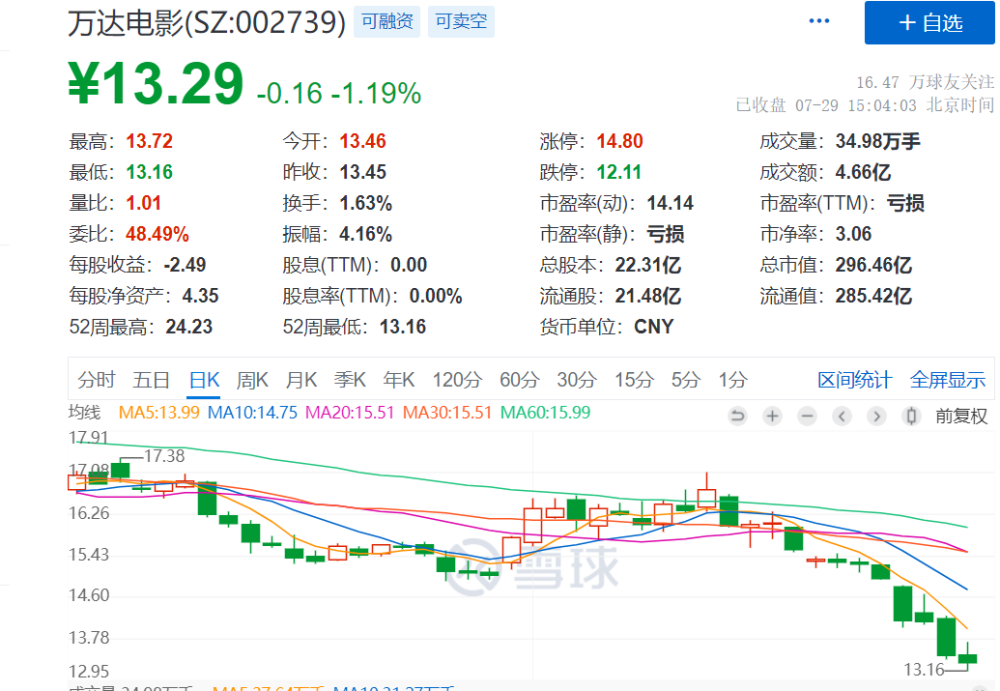Click the stock title 万达电影(SZ:002739)

tap(207, 23)
